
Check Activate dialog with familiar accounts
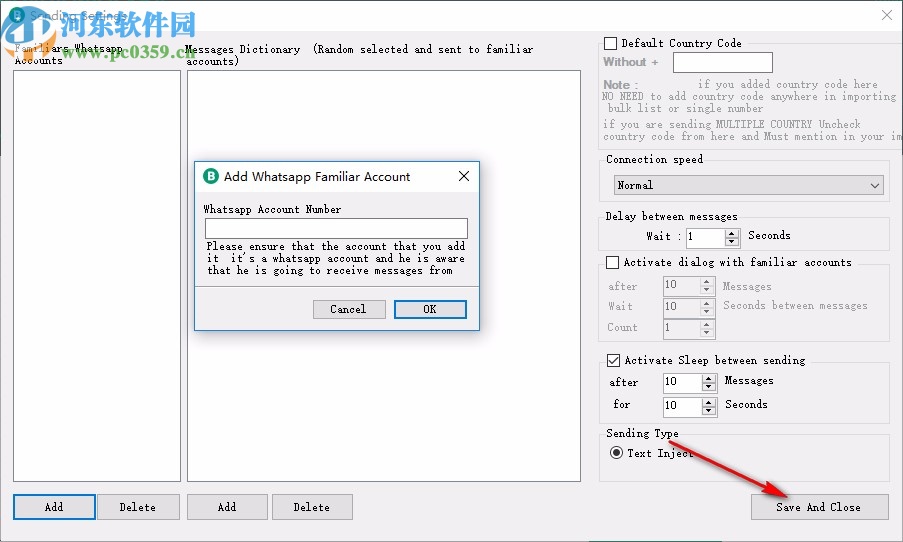613,263
